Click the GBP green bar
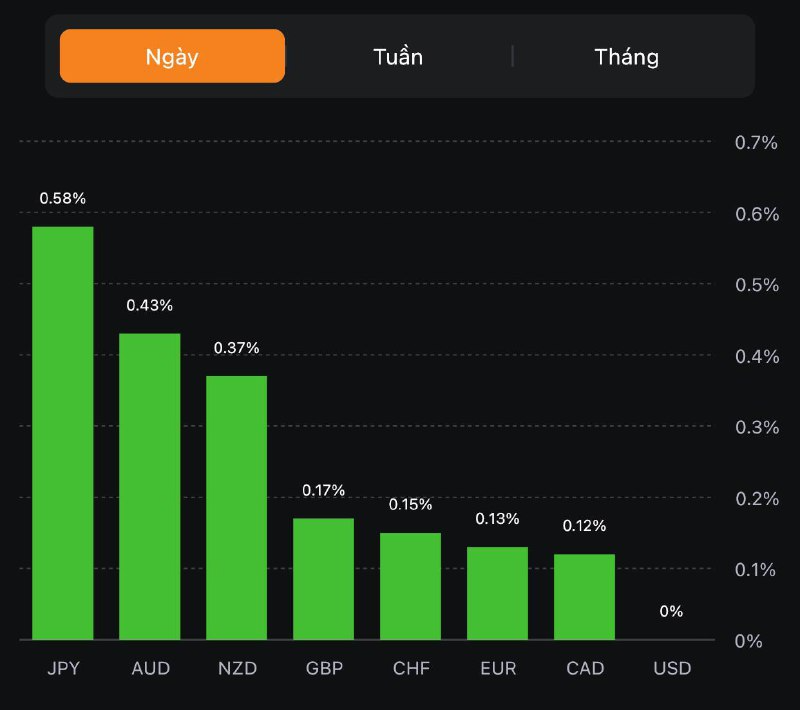This screenshot has width=800, height=710. pos(323,578)
